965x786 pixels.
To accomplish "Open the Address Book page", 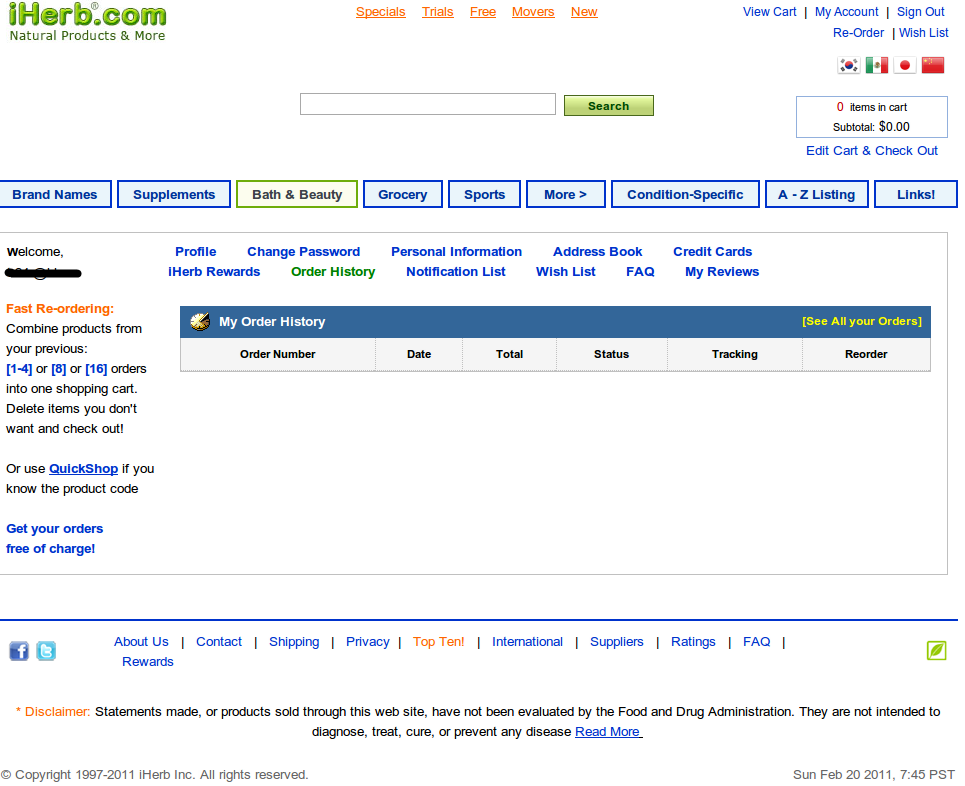I will (598, 252).
